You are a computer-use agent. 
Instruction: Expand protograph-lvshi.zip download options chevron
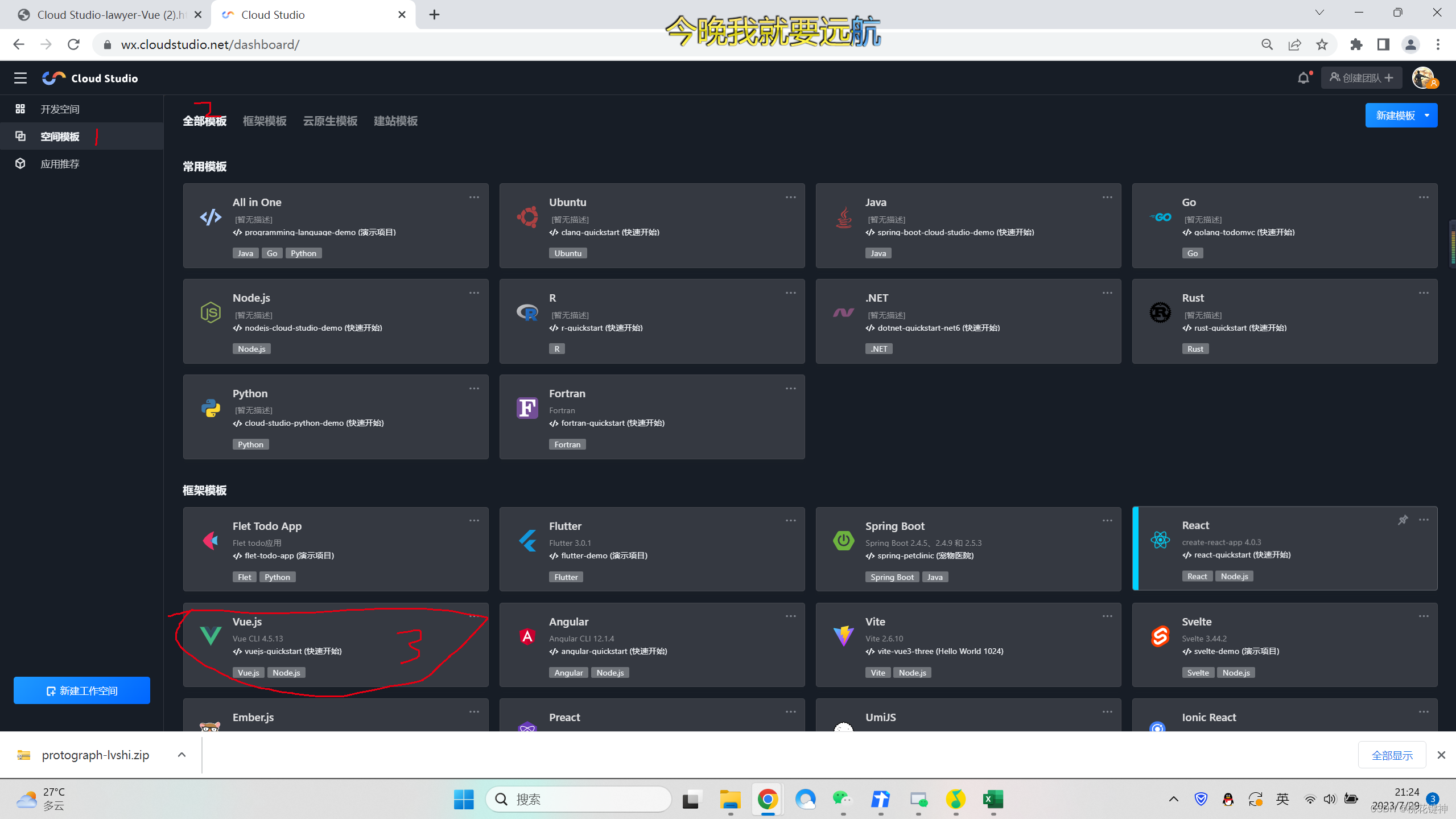click(x=182, y=755)
